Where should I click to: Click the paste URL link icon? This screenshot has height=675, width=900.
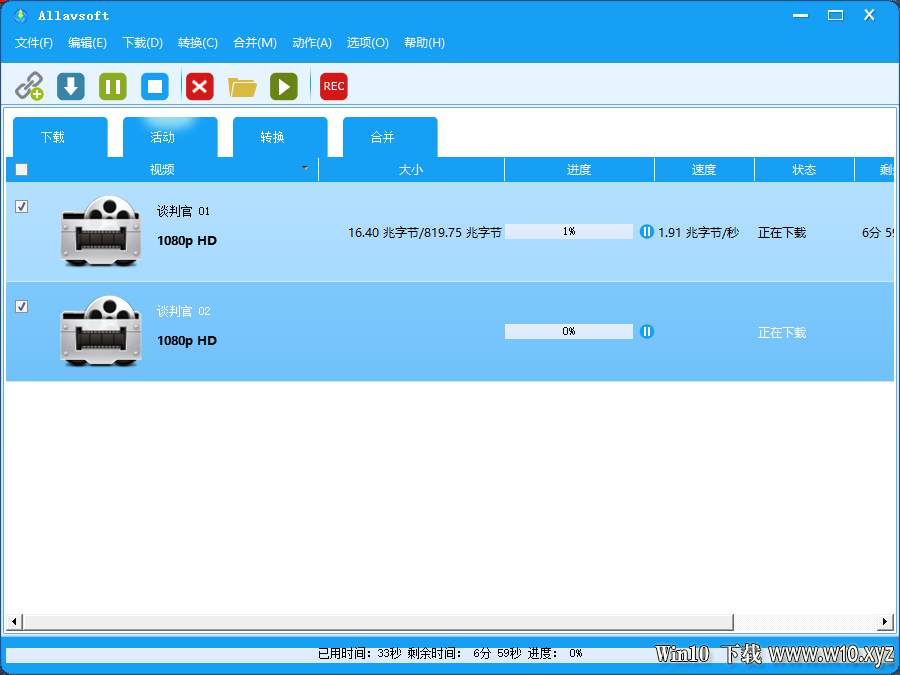[x=29, y=86]
